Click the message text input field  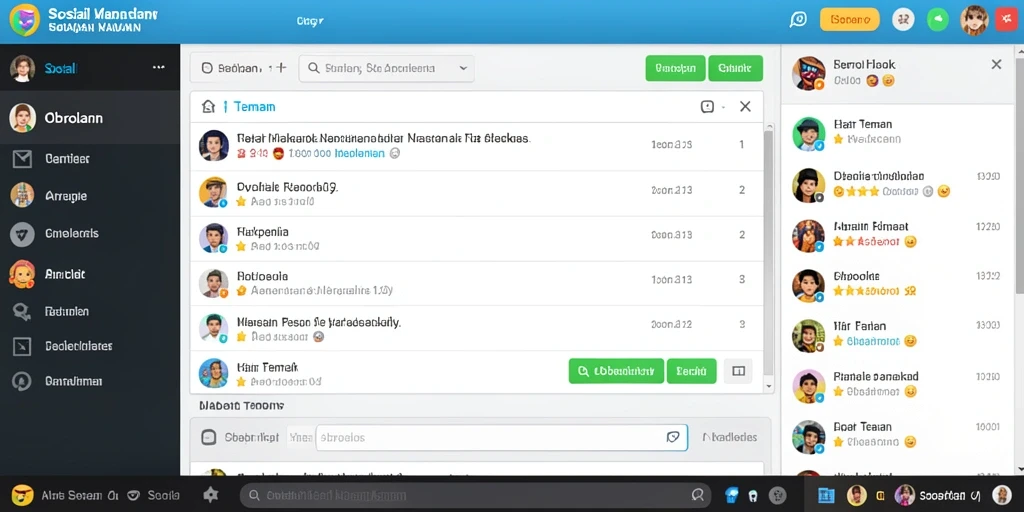pyautogui.click(x=502, y=438)
